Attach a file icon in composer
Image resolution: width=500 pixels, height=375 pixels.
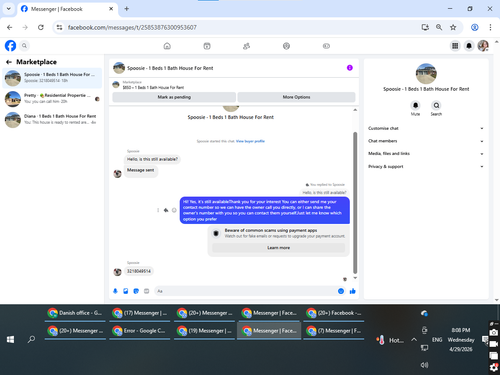126,291
